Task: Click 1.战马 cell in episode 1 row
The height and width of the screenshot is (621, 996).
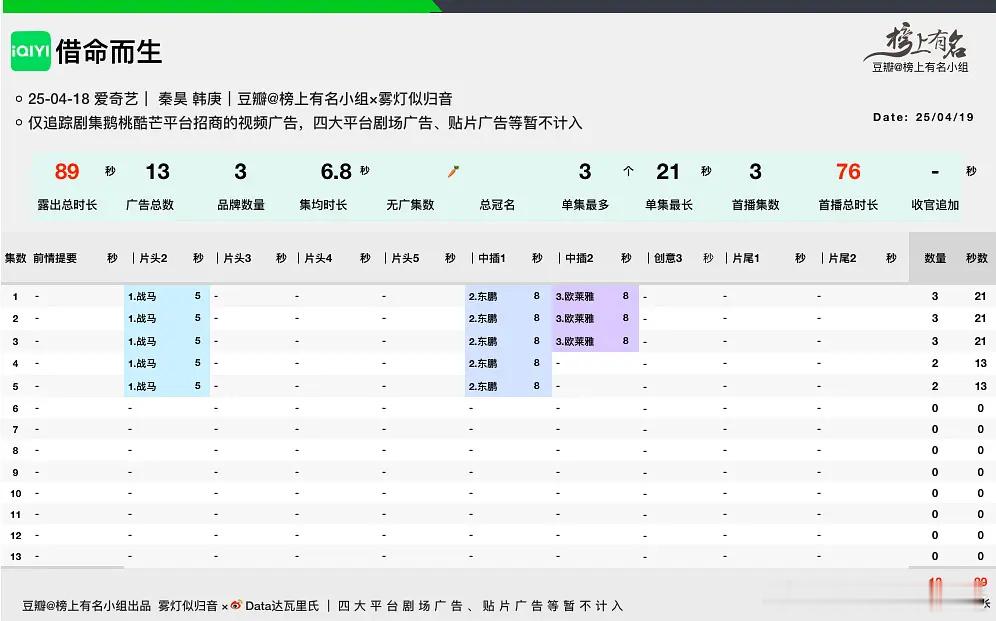Action: tap(142, 296)
